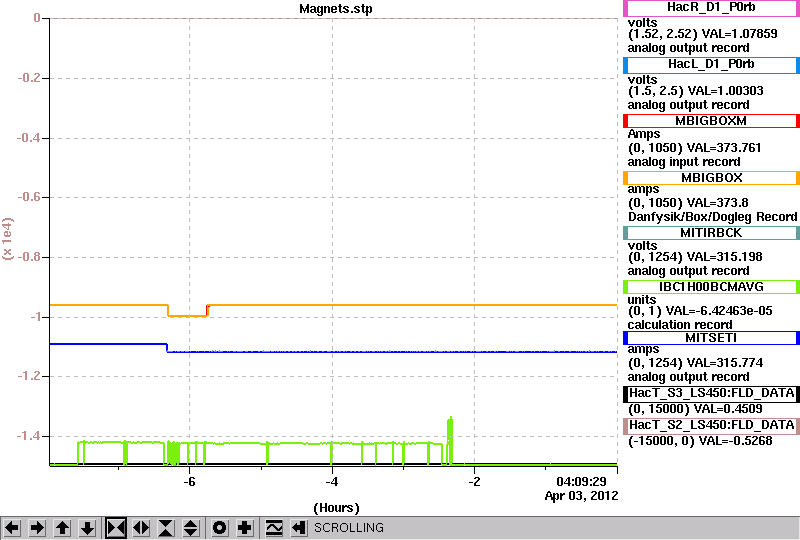Click the VAL=-0.5268 readout text
The height and width of the screenshot is (540, 800).
735,441
